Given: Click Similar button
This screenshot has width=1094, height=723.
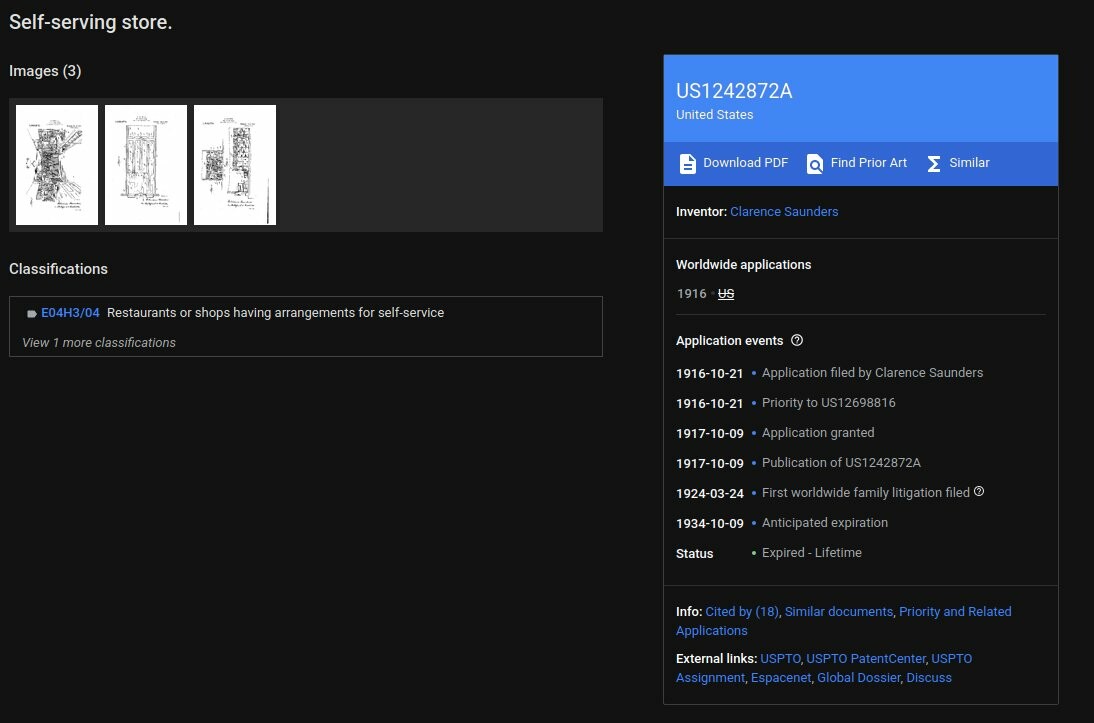Looking at the screenshot, I should 958,163.
